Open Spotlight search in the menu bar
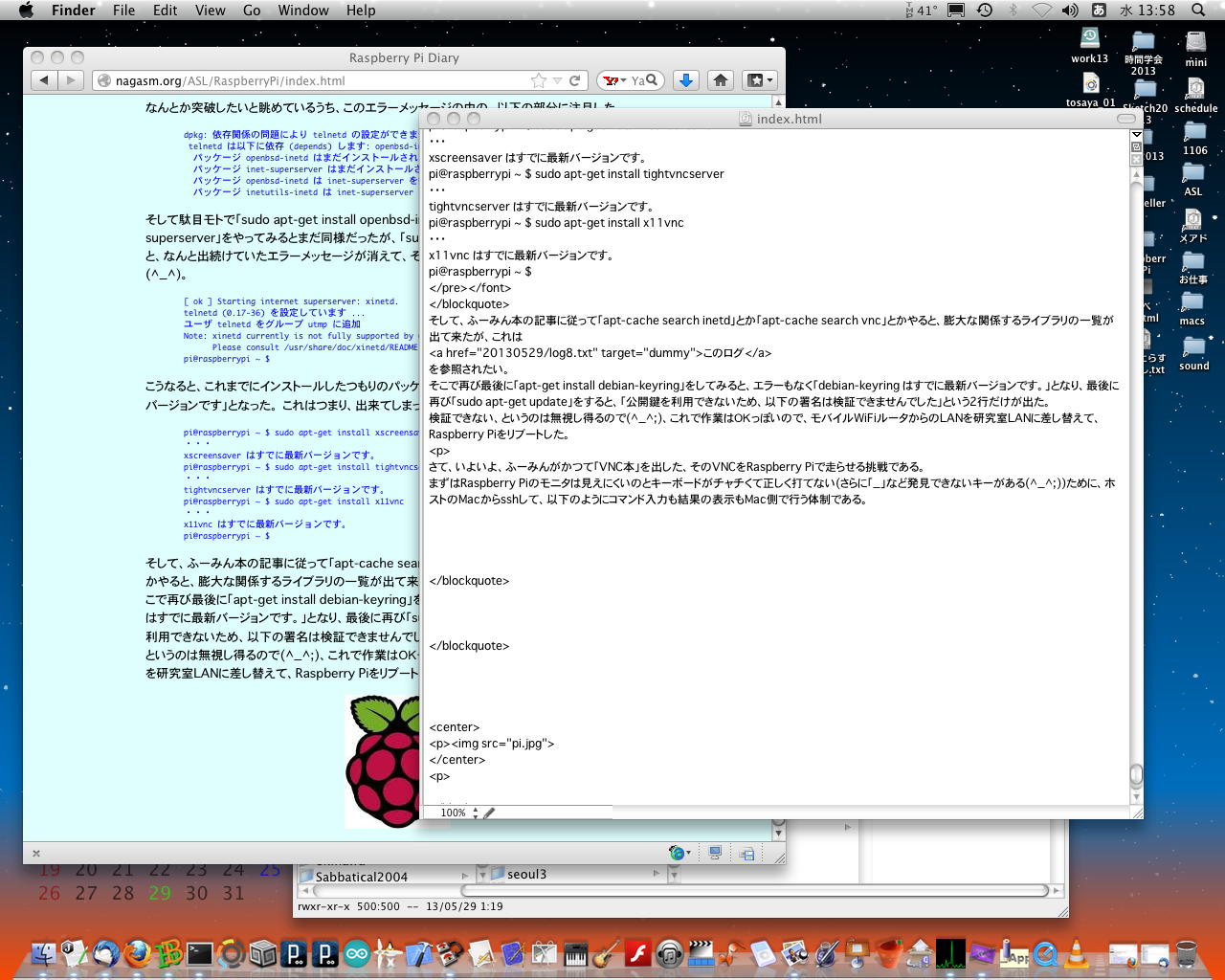Image resolution: width=1225 pixels, height=980 pixels. click(1198, 11)
